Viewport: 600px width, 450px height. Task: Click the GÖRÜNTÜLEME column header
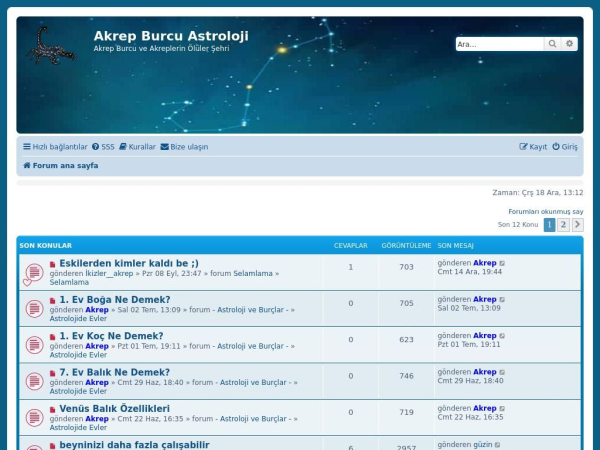pos(406,246)
